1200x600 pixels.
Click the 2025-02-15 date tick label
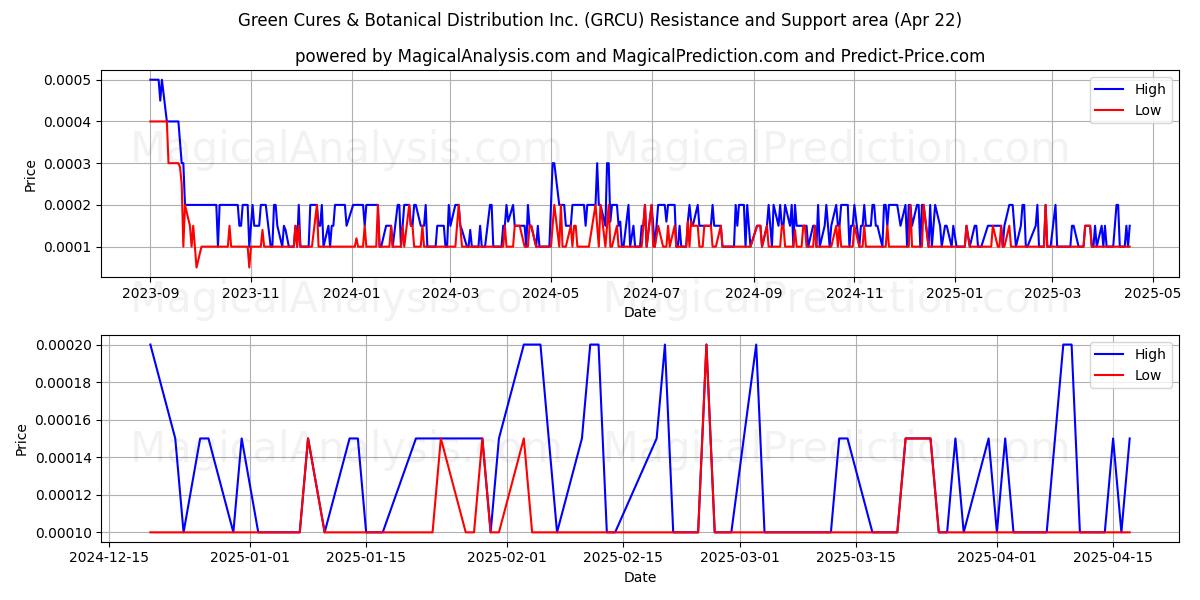(x=623, y=558)
